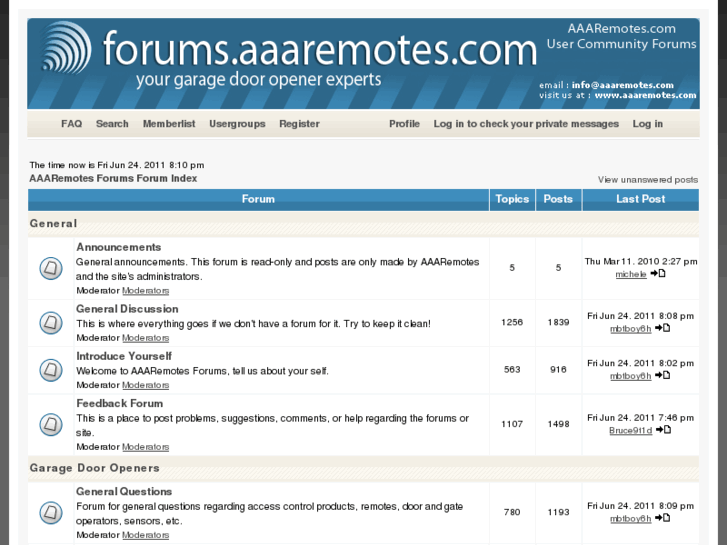Click topics count 780 for General Questions
The image size is (727, 545).
512,512
